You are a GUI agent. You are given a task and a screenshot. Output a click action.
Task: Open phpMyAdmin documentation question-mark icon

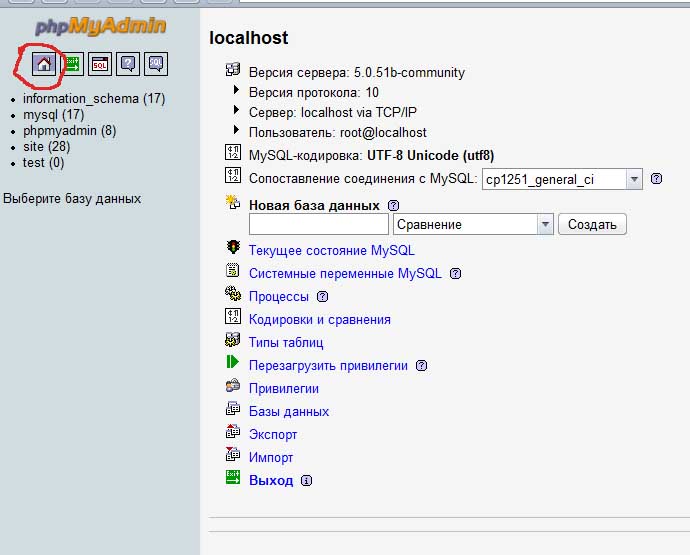point(128,64)
